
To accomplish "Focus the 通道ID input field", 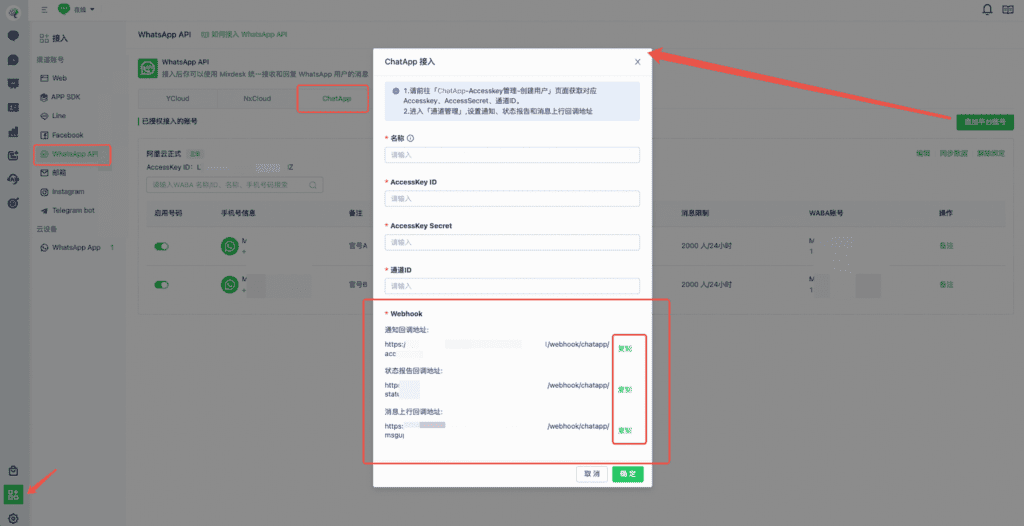I will point(512,286).
